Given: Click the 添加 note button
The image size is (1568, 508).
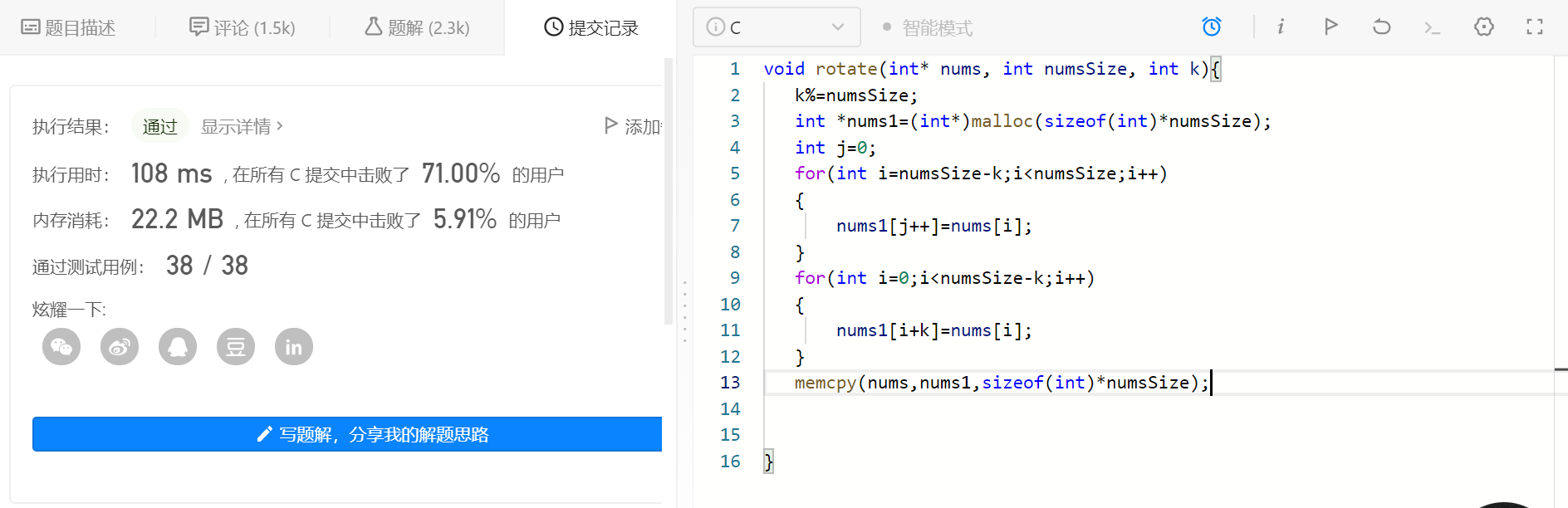Looking at the screenshot, I should (633, 126).
